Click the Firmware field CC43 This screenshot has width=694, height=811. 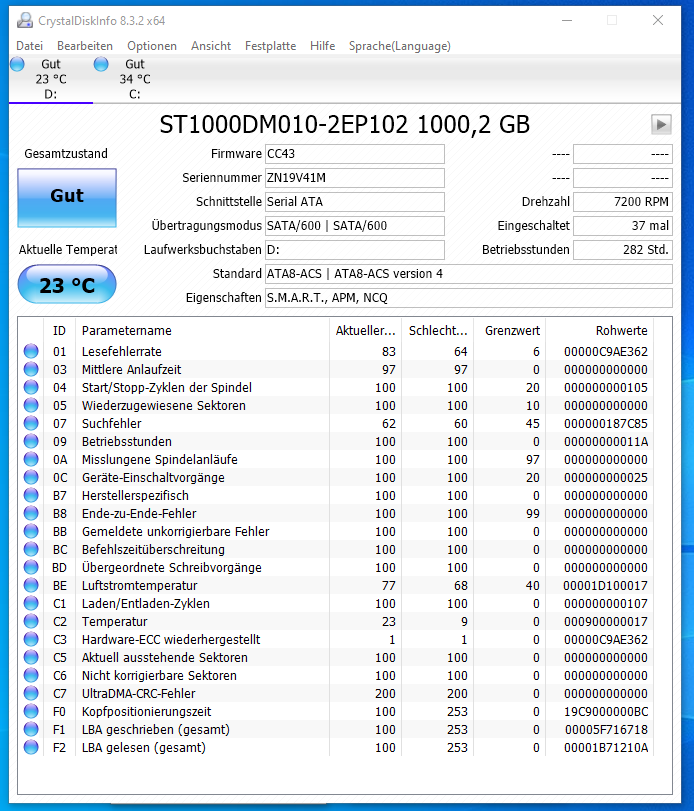[x=355, y=154]
